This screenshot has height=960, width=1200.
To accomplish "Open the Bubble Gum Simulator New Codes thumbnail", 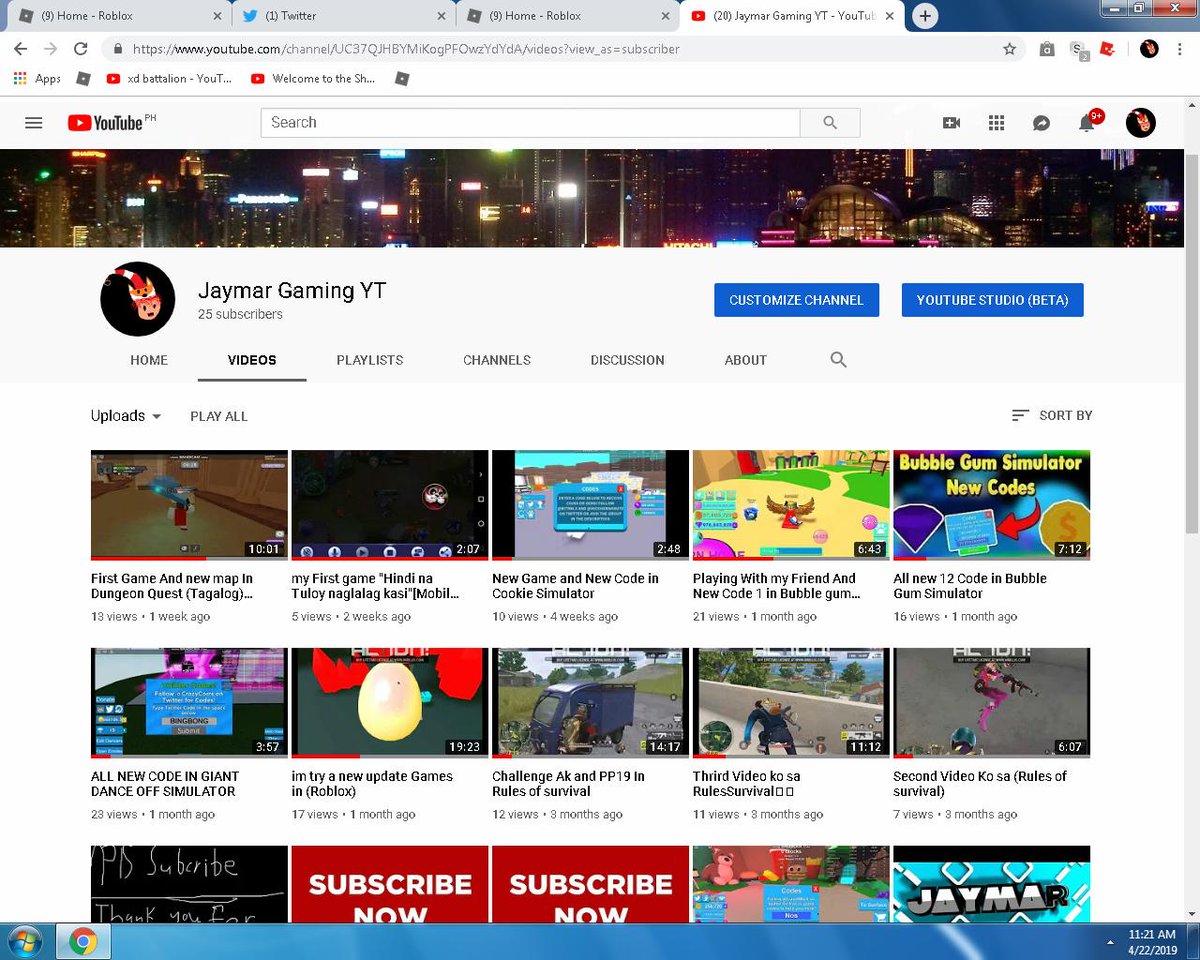I will [992, 505].
